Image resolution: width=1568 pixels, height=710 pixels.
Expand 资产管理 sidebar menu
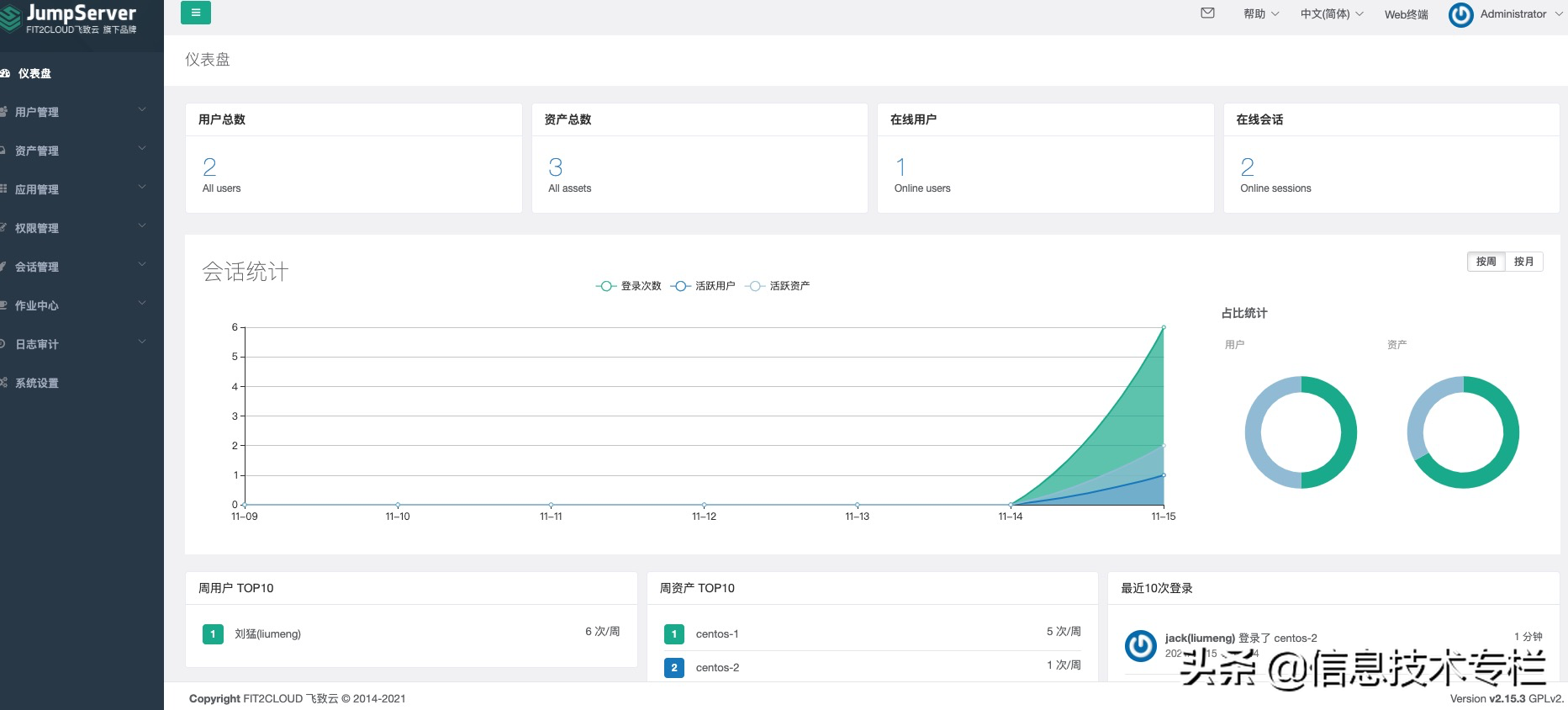pos(82,151)
